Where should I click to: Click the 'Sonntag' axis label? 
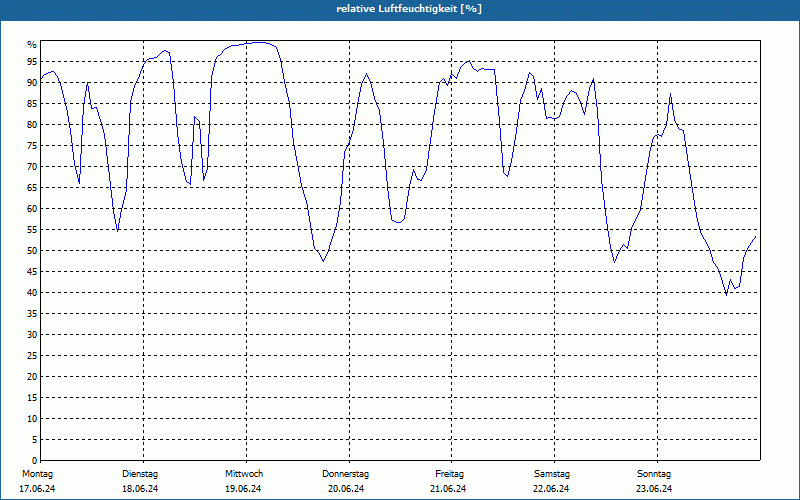point(654,474)
